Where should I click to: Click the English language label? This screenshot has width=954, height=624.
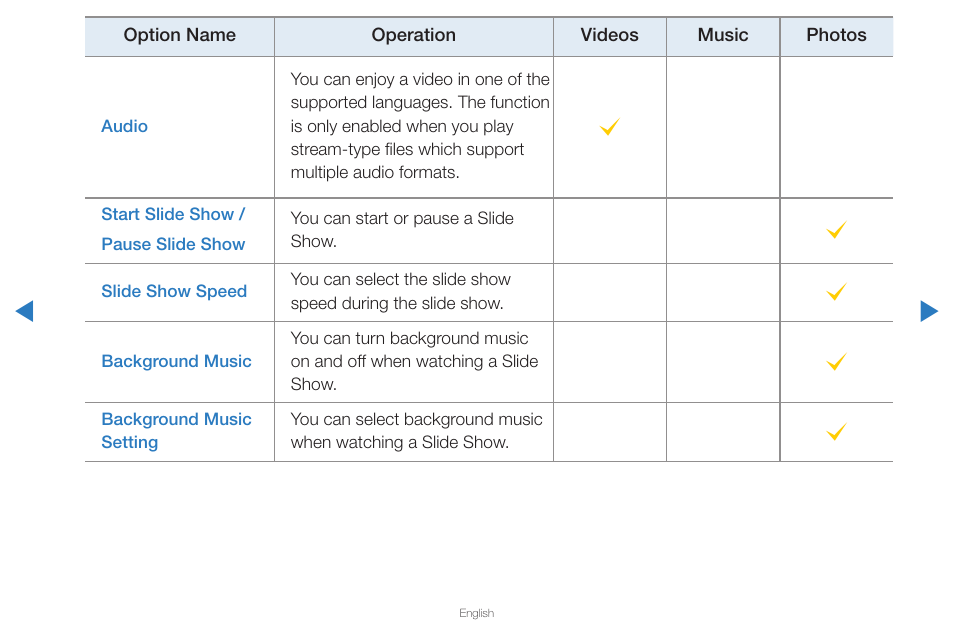coord(476,613)
